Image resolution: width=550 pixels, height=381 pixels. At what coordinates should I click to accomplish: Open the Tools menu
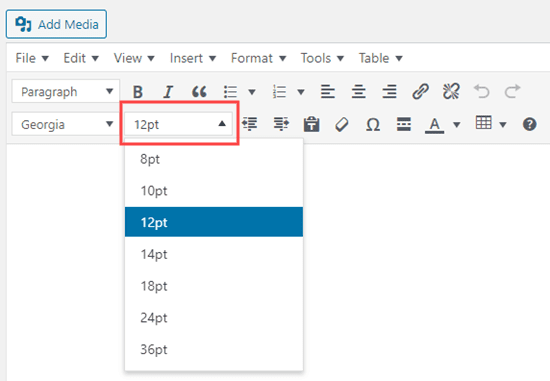click(322, 58)
